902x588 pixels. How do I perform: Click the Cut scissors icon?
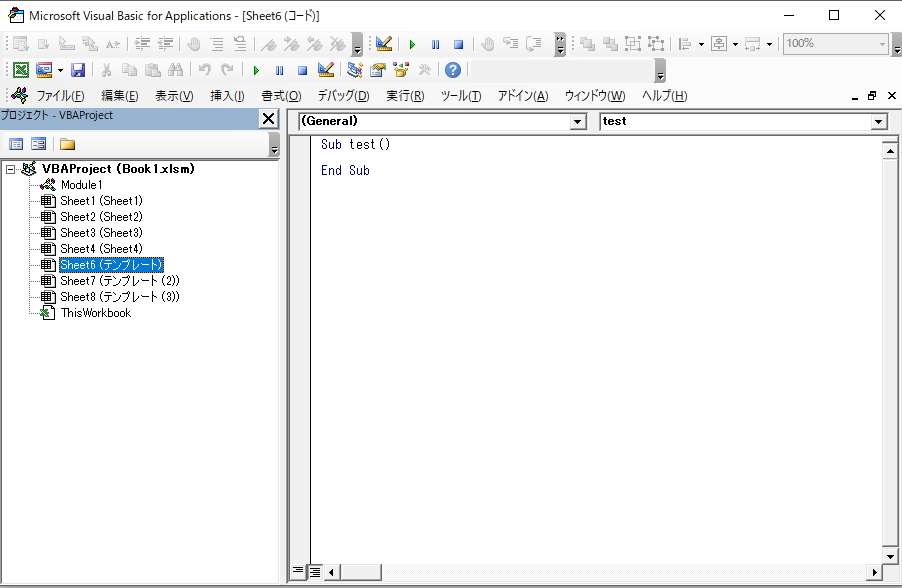(x=106, y=70)
